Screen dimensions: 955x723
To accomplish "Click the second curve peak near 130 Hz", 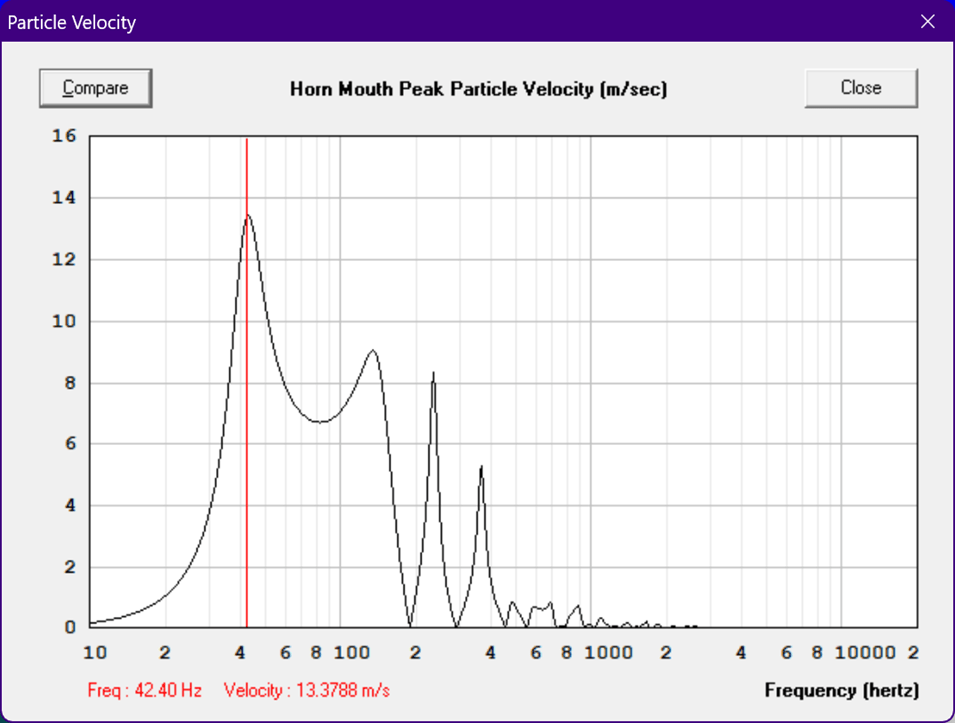I will click(373, 351).
